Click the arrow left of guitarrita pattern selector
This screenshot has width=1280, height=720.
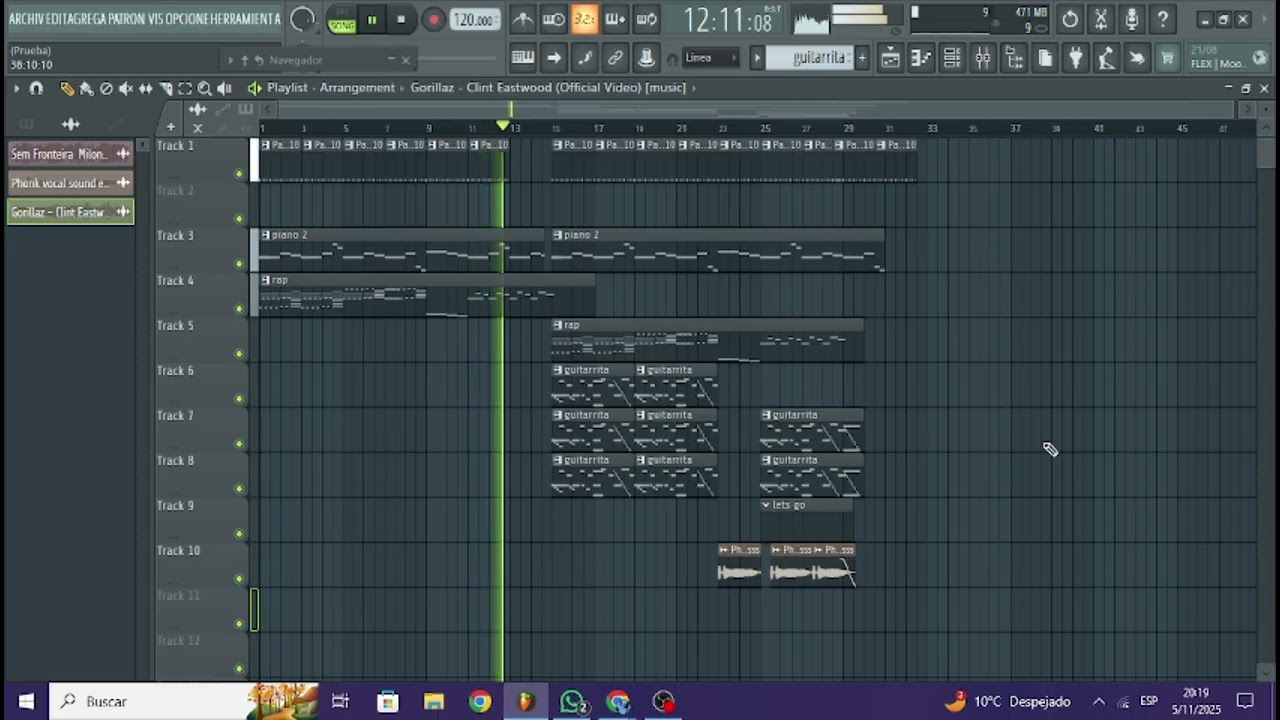pos(757,58)
